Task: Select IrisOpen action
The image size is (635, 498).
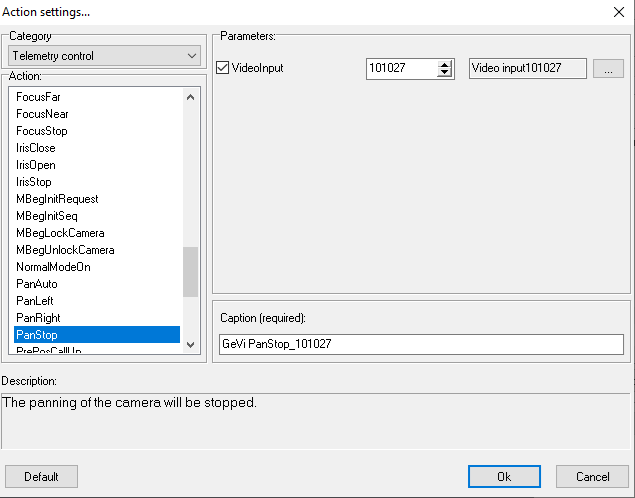Action: [36, 165]
